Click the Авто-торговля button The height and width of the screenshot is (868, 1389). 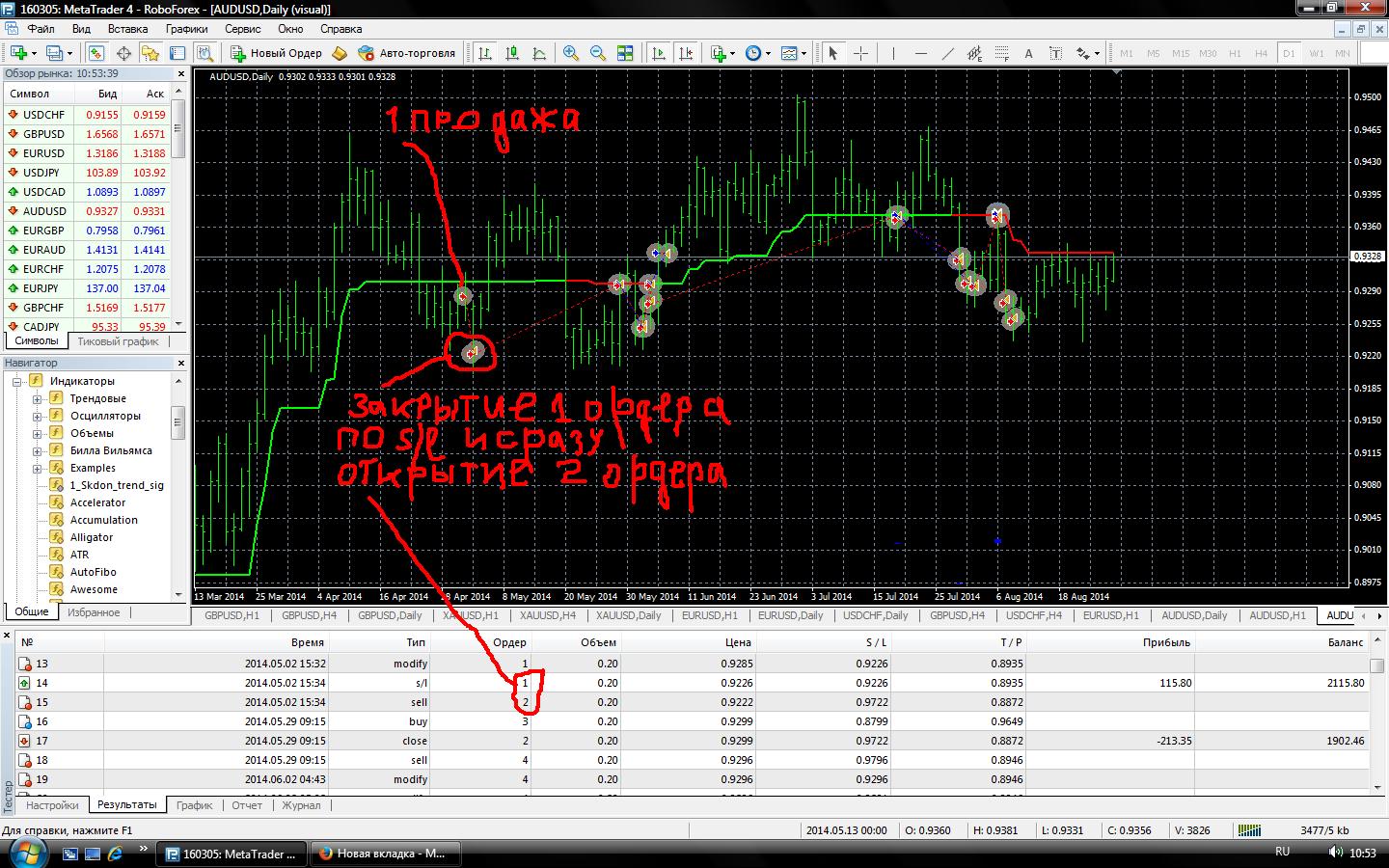coord(406,53)
